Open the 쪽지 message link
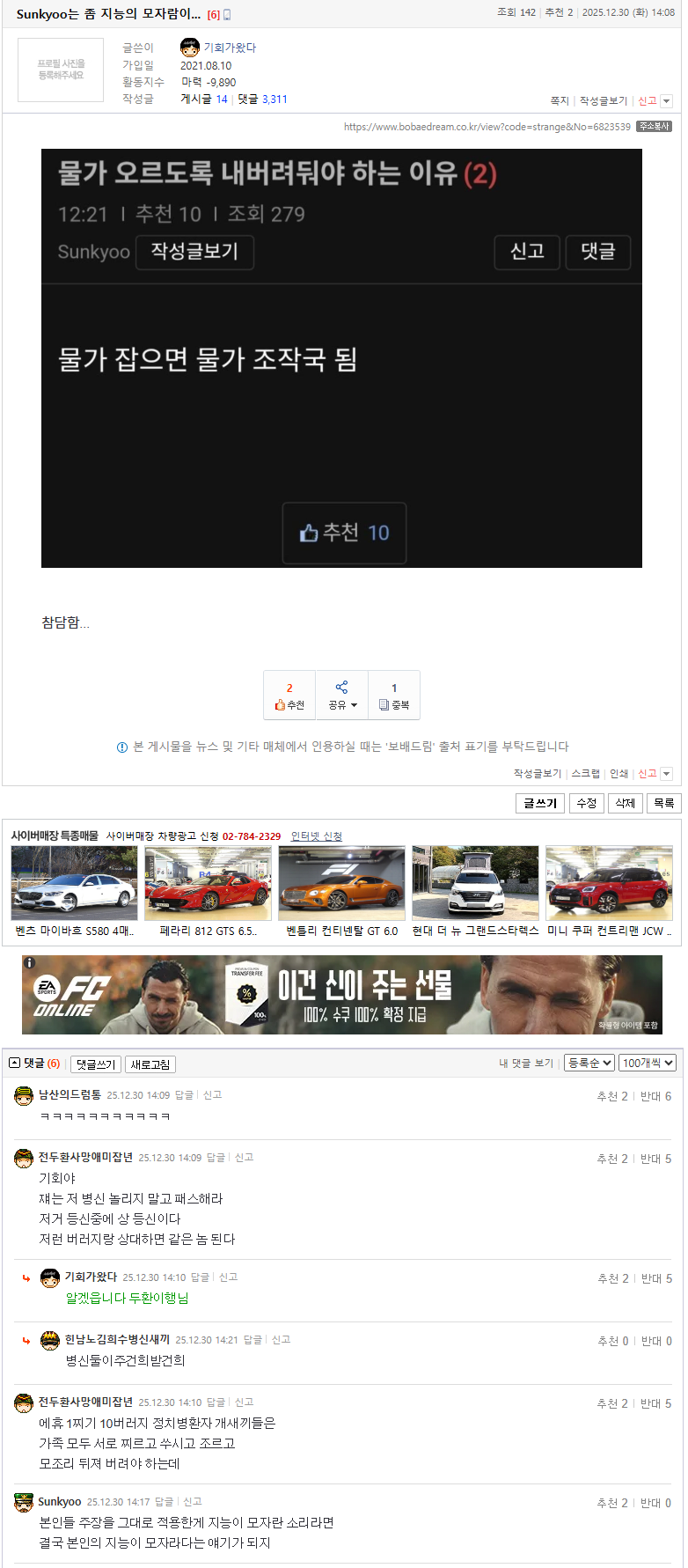The width and height of the screenshot is (688, 1568). click(560, 101)
